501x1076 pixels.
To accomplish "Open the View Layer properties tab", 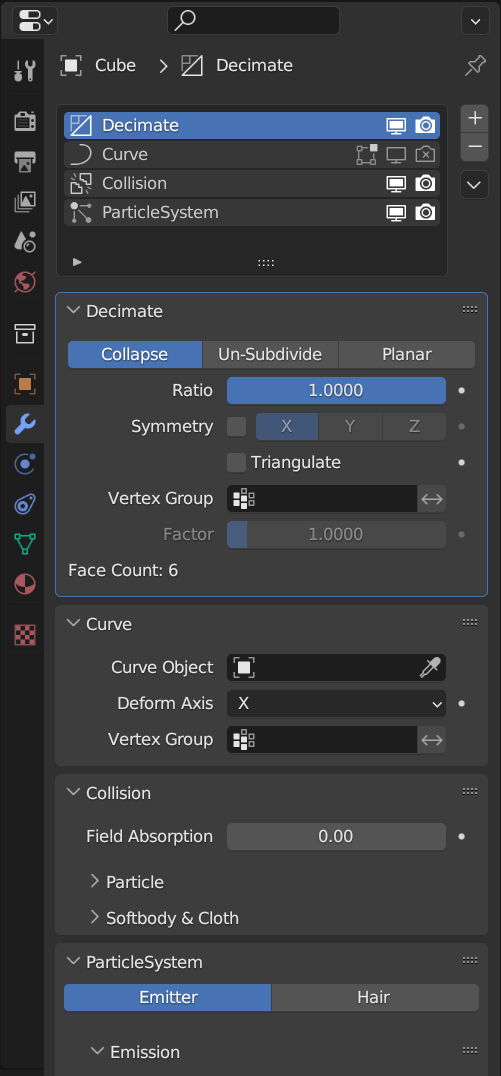I will coord(25,202).
